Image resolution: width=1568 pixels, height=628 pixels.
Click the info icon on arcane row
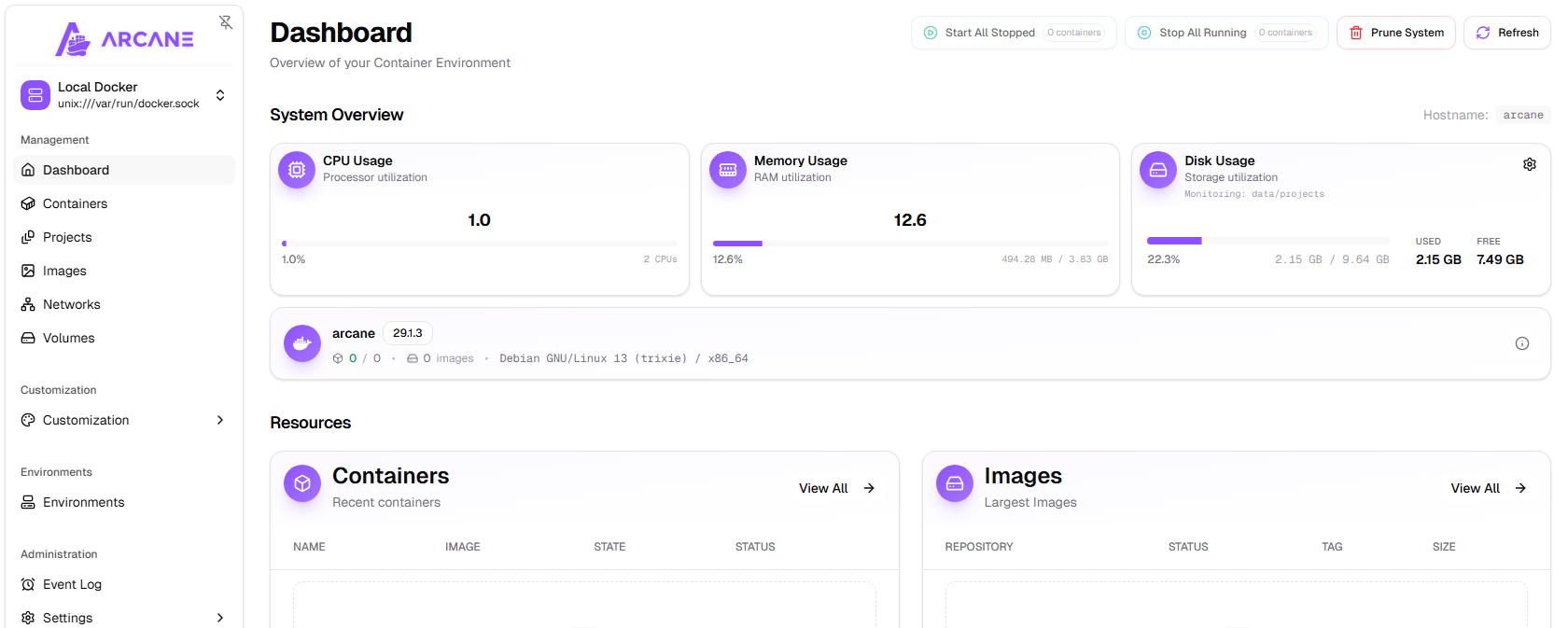click(x=1521, y=343)
